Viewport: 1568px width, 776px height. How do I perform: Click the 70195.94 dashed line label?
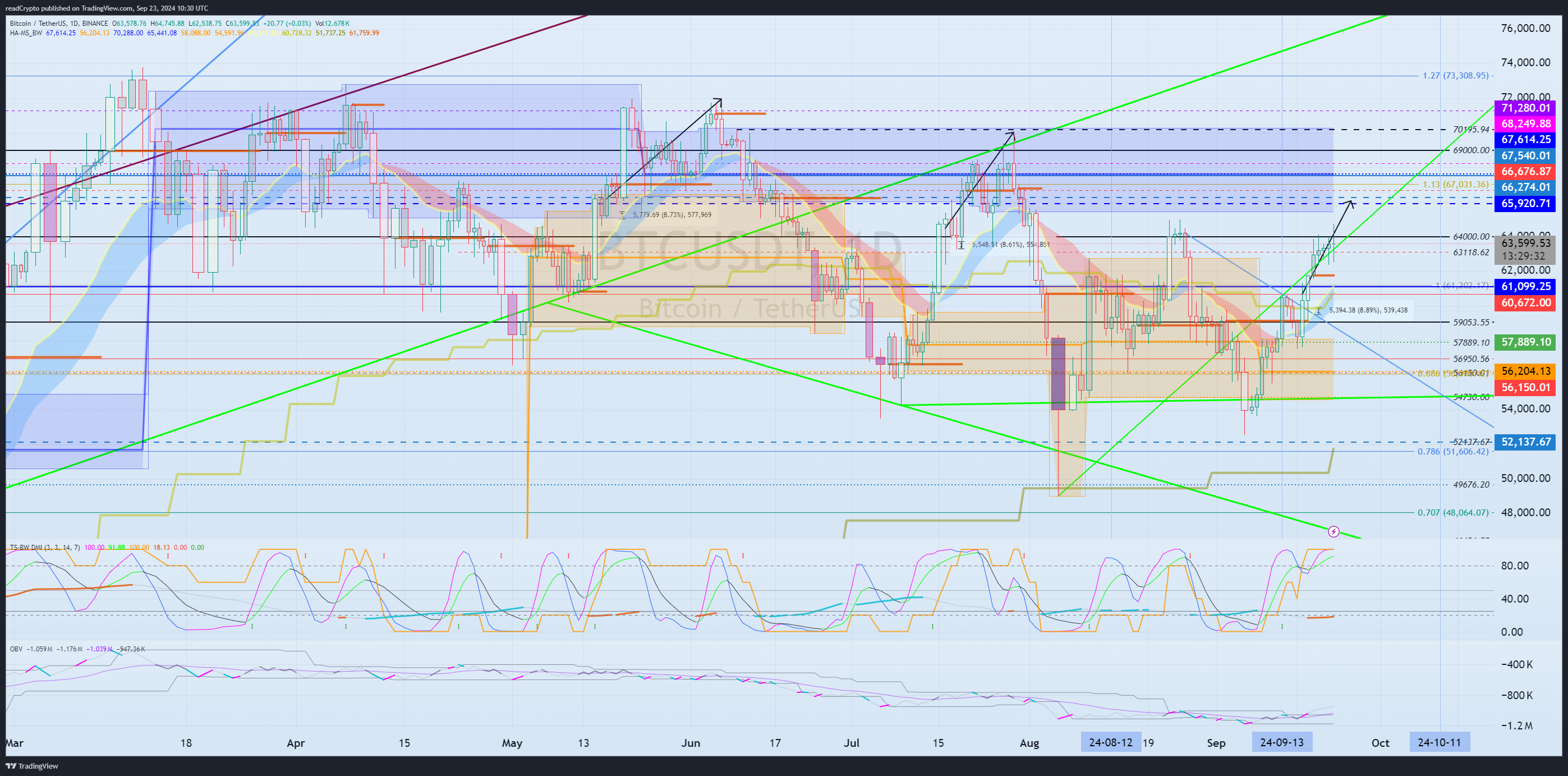point(1471,130)
